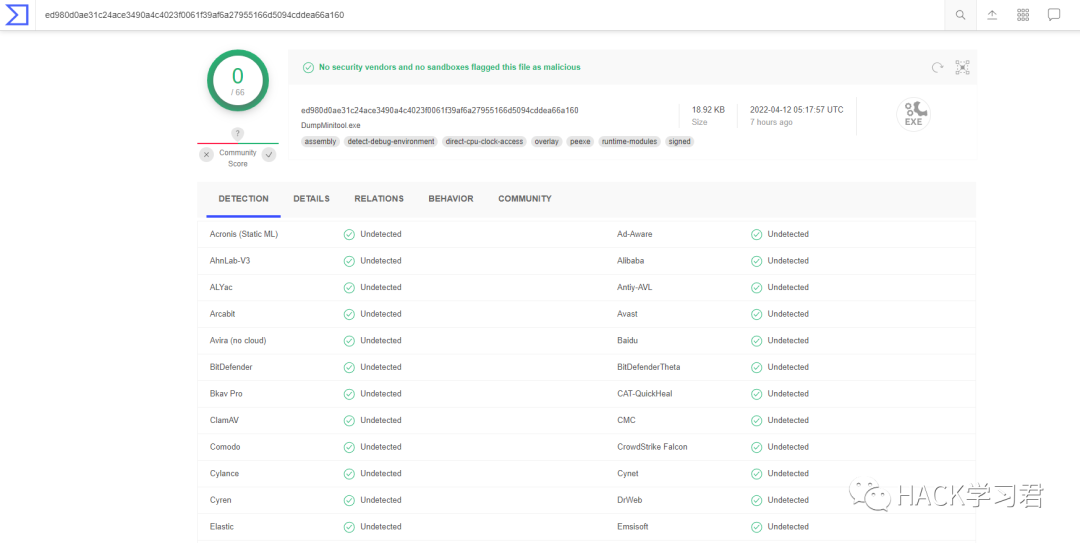Click the Acronis Undetected check icon
This screenshot has width=1080, height=543.
(349, 234)
